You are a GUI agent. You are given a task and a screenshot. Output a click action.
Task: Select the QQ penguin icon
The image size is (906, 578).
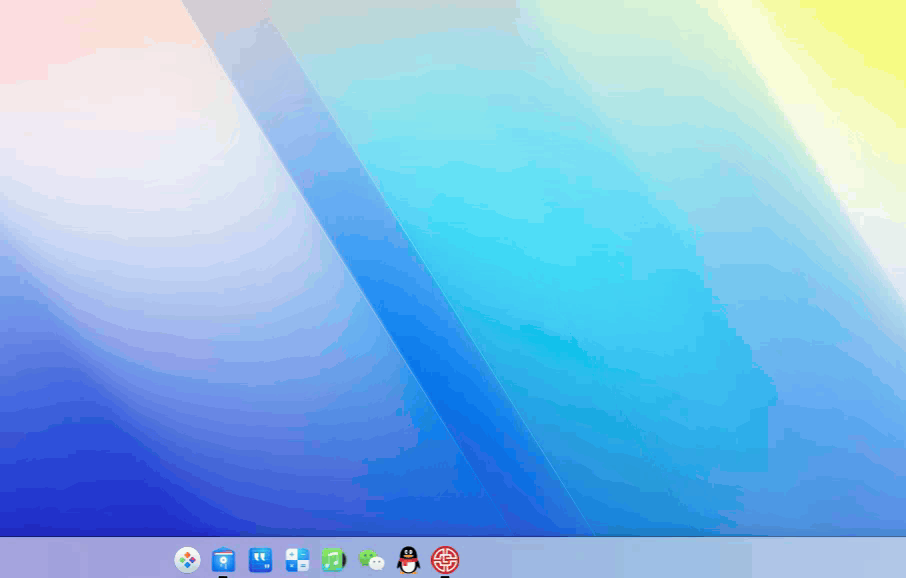tap(406, 560)
